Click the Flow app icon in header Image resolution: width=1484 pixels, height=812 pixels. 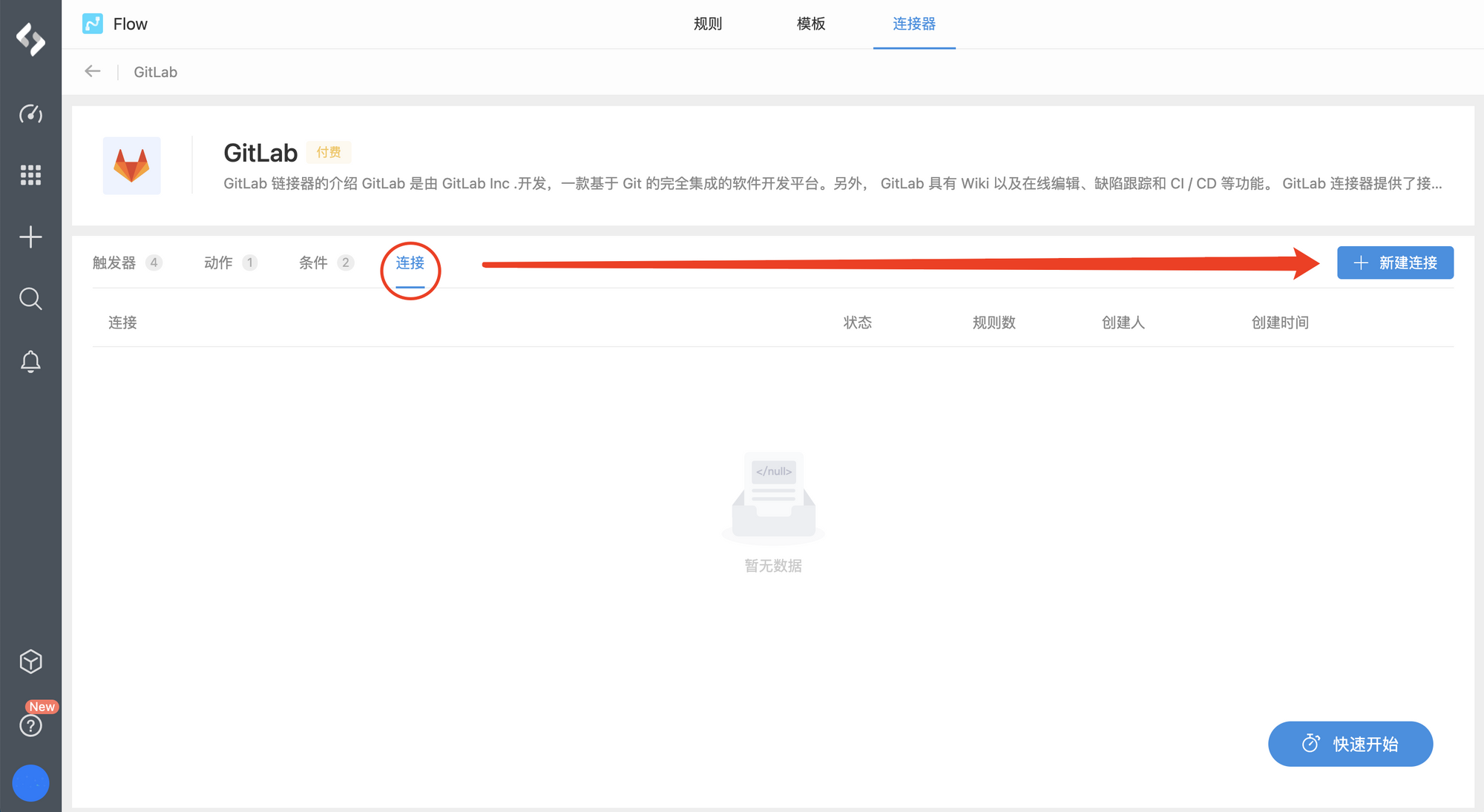pyautogui.click(x=93, y=24)
